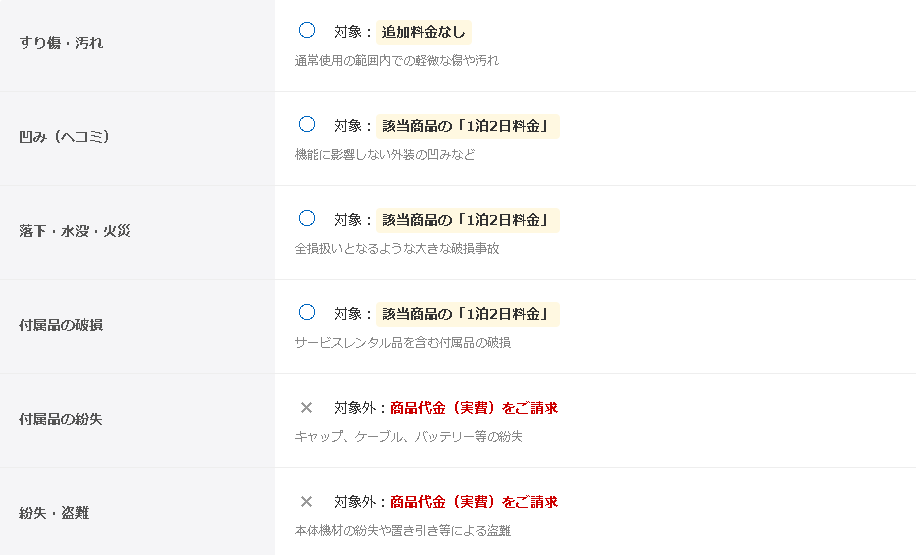This screenshot has height=555, width=916.
Task: Click the 1泊2日料金 highlight in the 落下・水没・火災 row
Action: (467, 220)
